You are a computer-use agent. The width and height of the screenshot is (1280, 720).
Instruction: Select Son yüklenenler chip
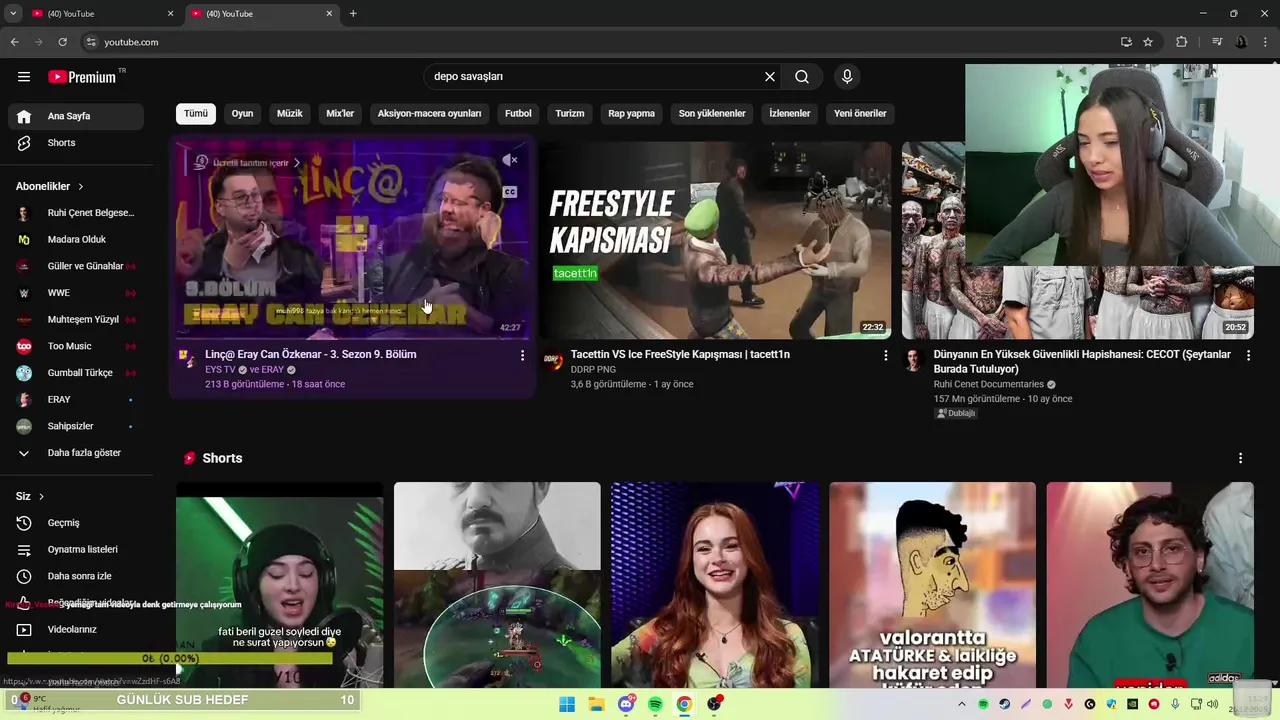(x=712, y=114)
